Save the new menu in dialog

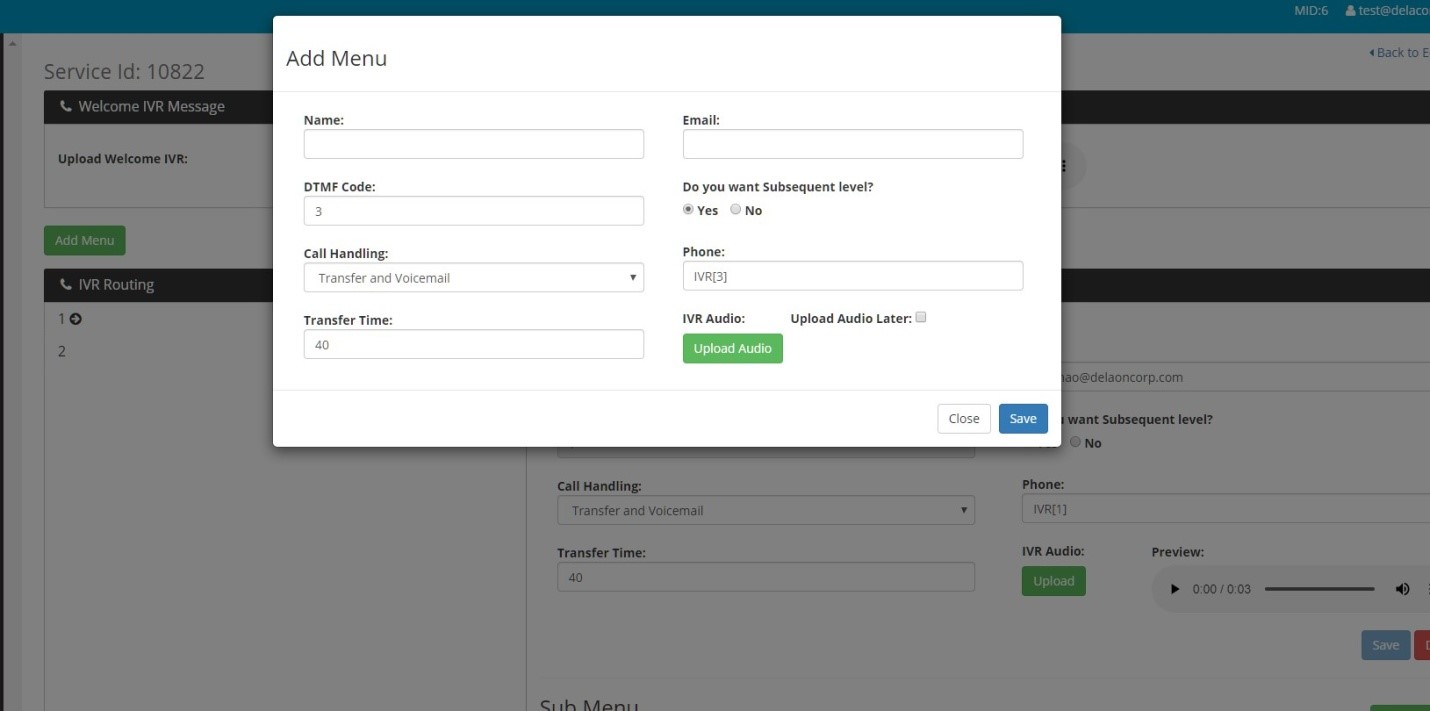(x=1023, y=418)
